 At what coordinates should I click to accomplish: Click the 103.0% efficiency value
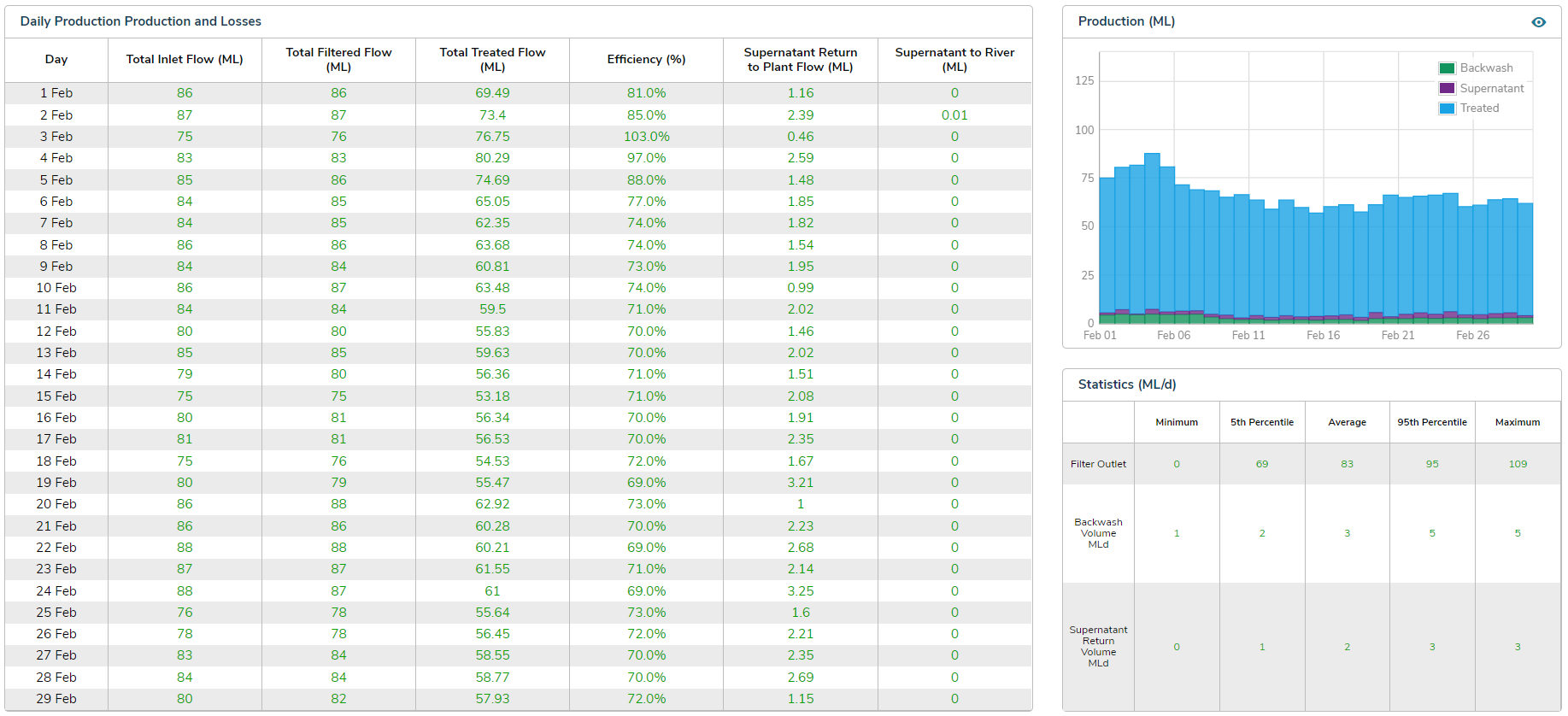pos(646,137)
